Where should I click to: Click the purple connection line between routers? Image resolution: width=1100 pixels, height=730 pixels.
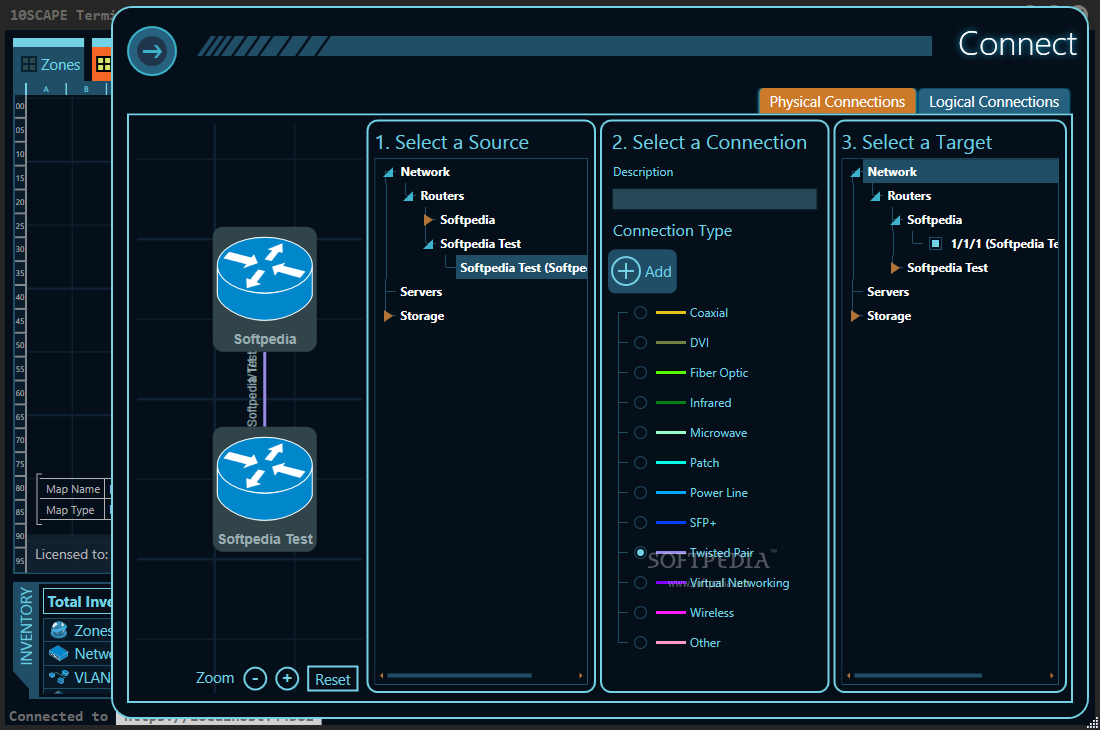click(x=264, y=389)
